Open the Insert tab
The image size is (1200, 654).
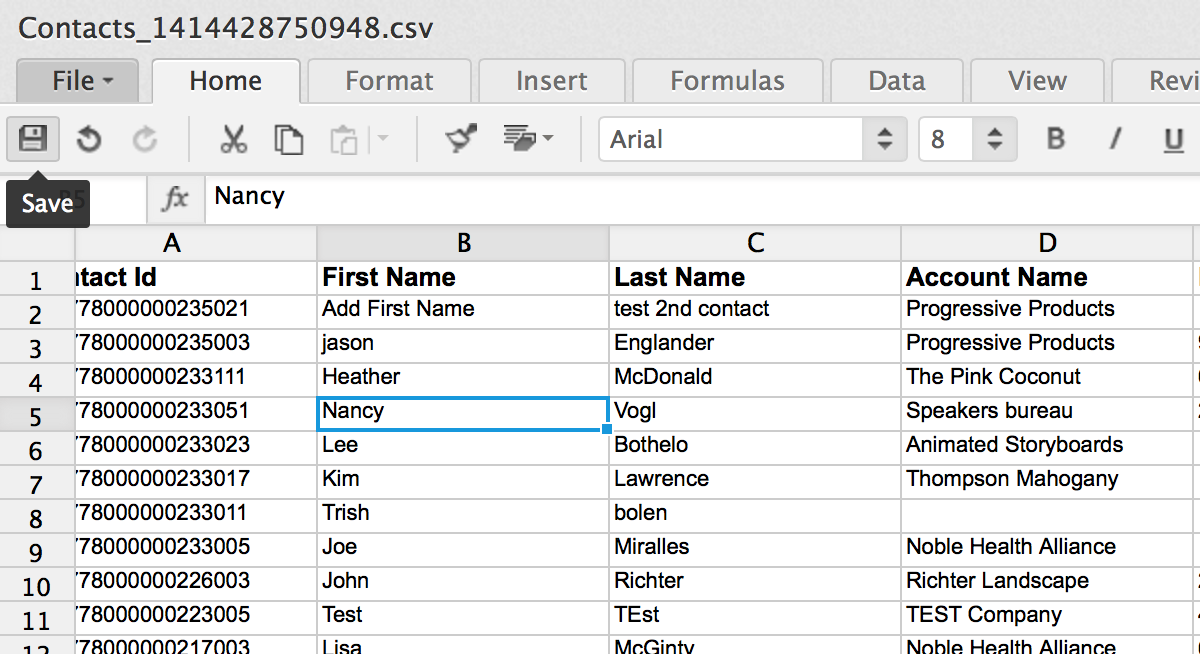click(551, 80)
